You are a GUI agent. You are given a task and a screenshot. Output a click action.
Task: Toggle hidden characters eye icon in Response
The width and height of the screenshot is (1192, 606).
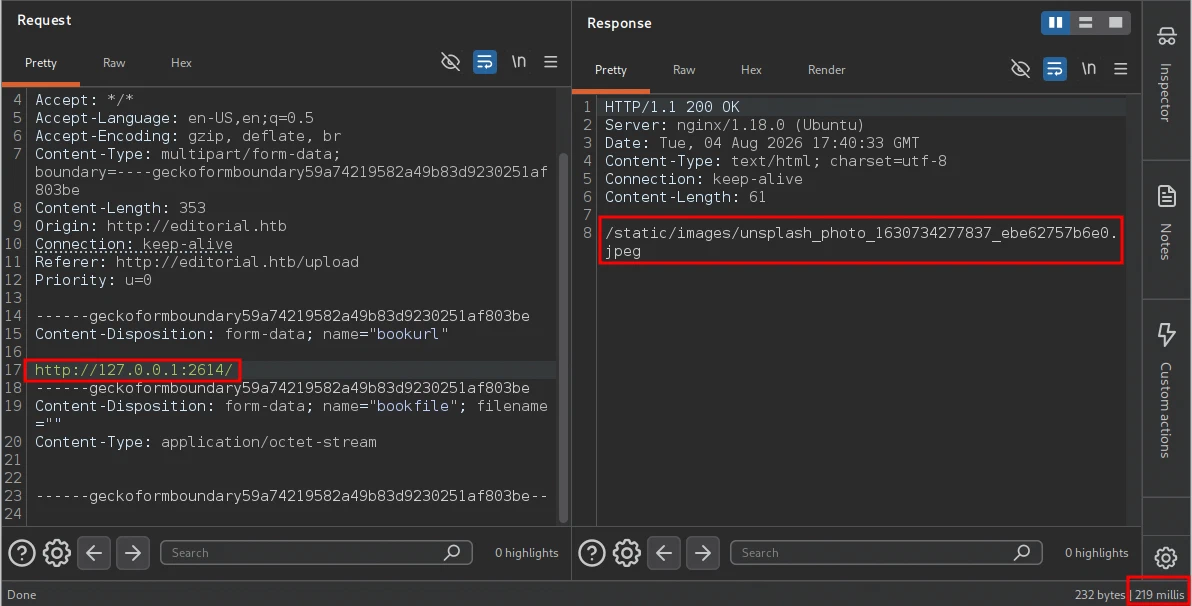coord(1021,69)
